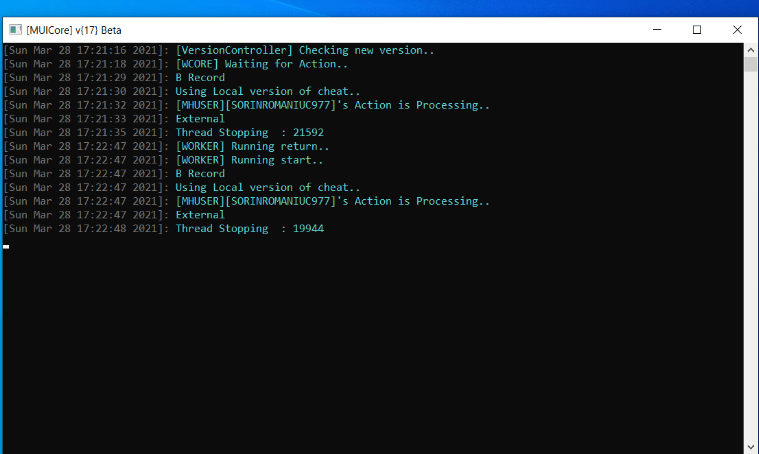759x454 pixels.
Task: Click the "[VersionController] Checking new version.." line
Action: click(x=305, y=50)
